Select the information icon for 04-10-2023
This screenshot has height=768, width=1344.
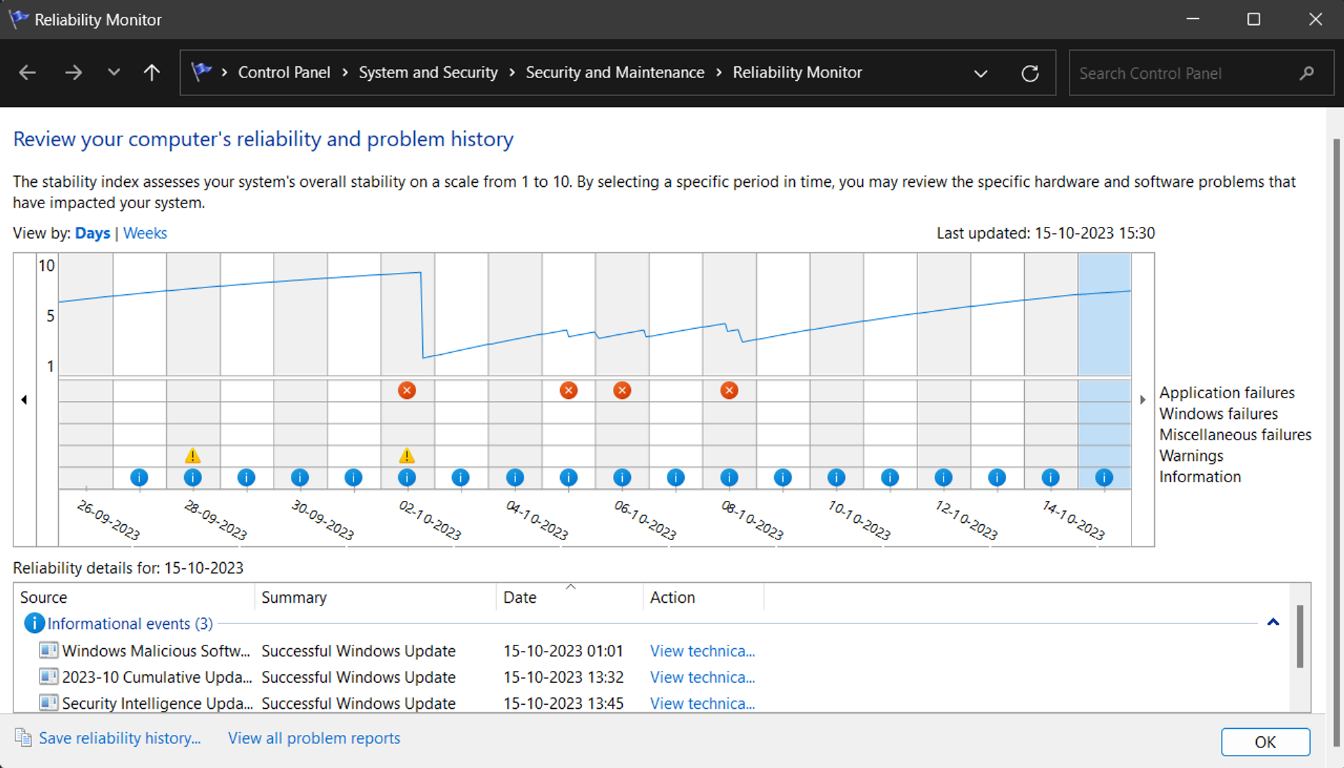click(x=514, y=478)
